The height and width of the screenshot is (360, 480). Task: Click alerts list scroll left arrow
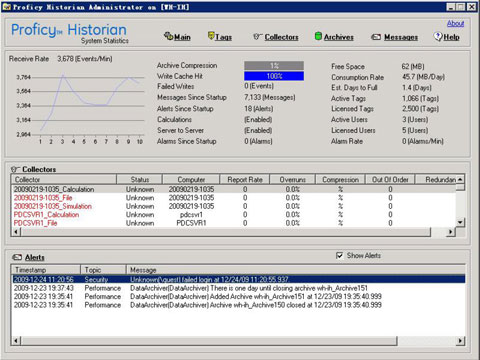pos(16,341)
